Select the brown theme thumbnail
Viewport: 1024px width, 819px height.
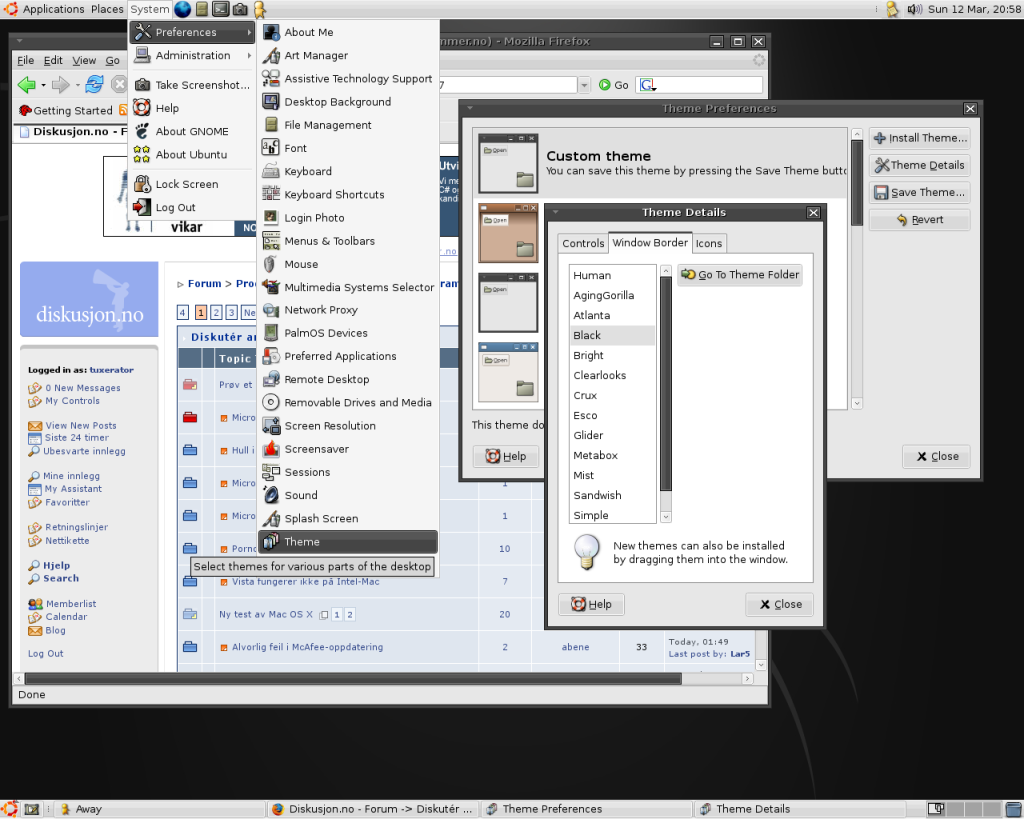click(508, 233)
